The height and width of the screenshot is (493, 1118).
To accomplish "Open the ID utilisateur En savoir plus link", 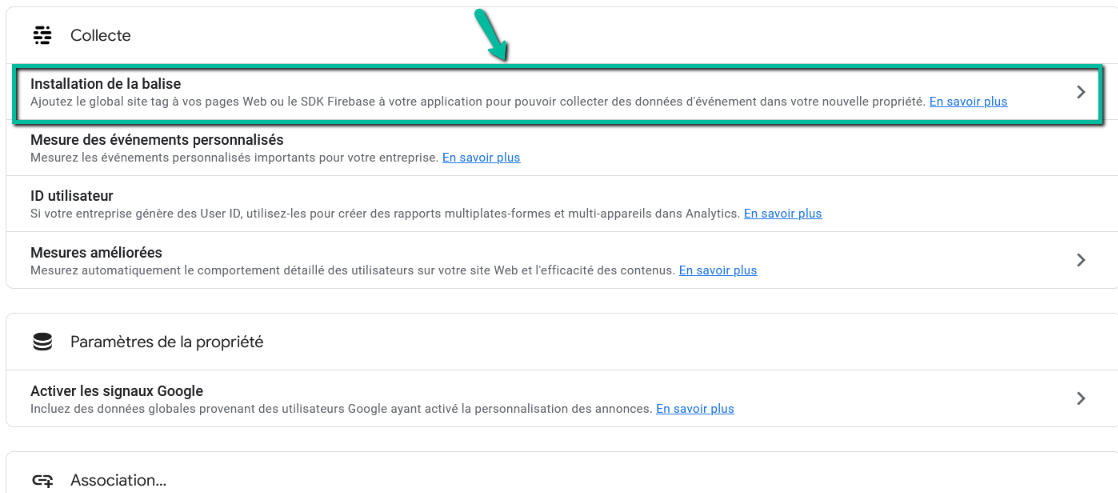I will (783, 213).
